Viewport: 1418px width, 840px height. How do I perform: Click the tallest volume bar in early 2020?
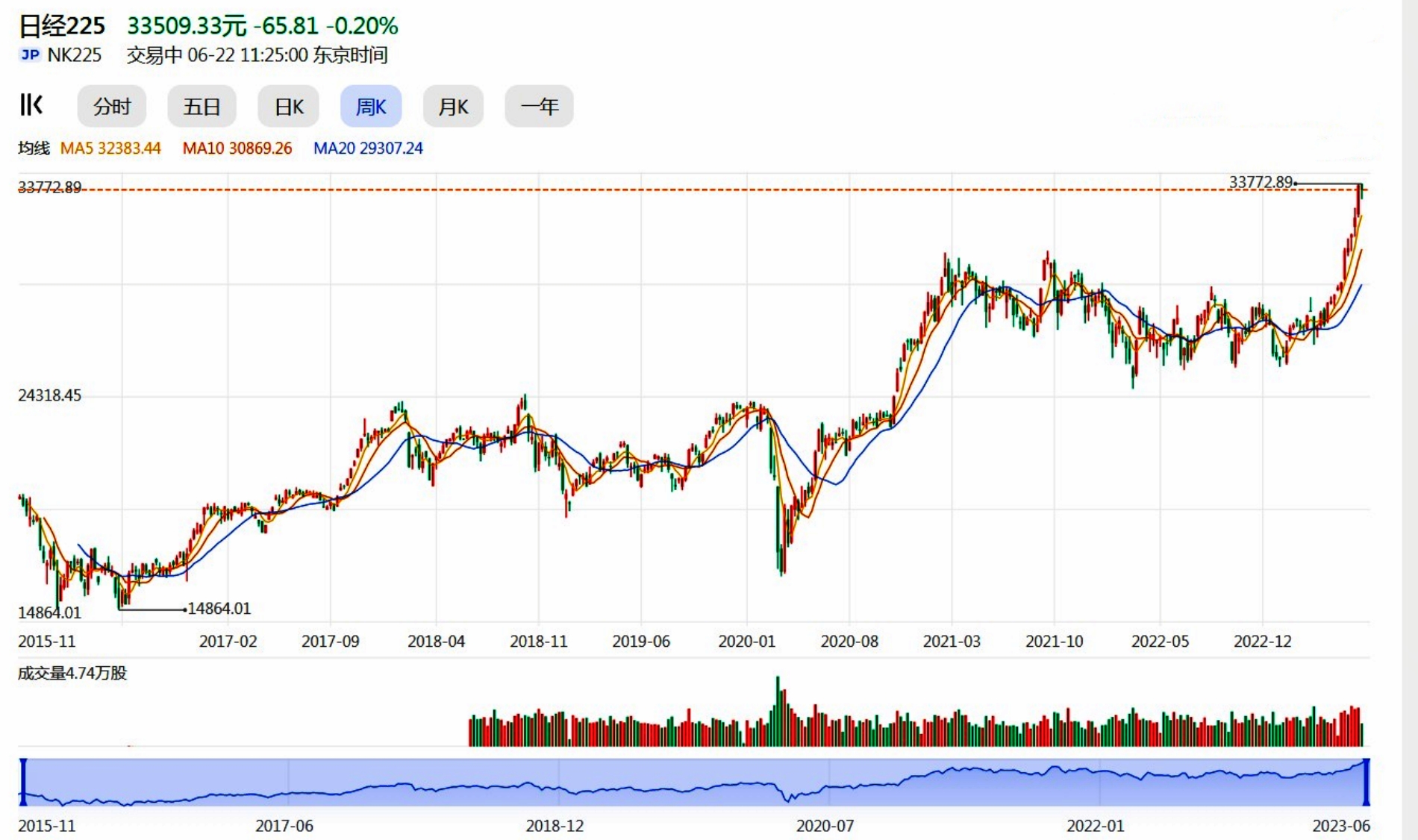click(778, 711)
